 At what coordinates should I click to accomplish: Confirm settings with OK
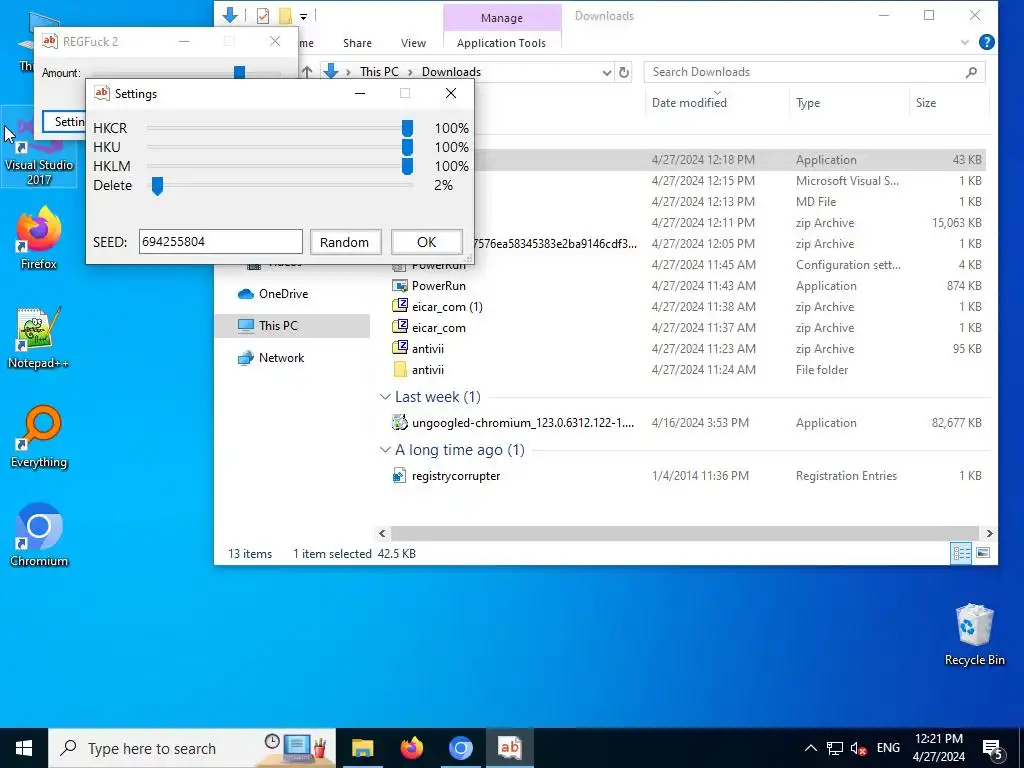(x=426, y=242)
